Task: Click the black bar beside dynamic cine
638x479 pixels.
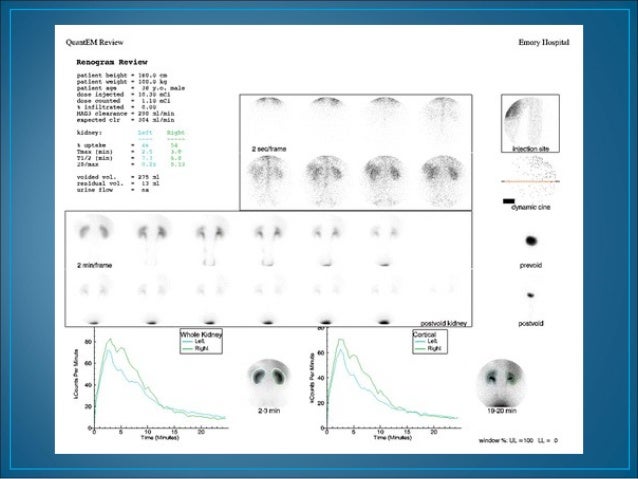Action: pyautogui.click(x=511, y=202)
